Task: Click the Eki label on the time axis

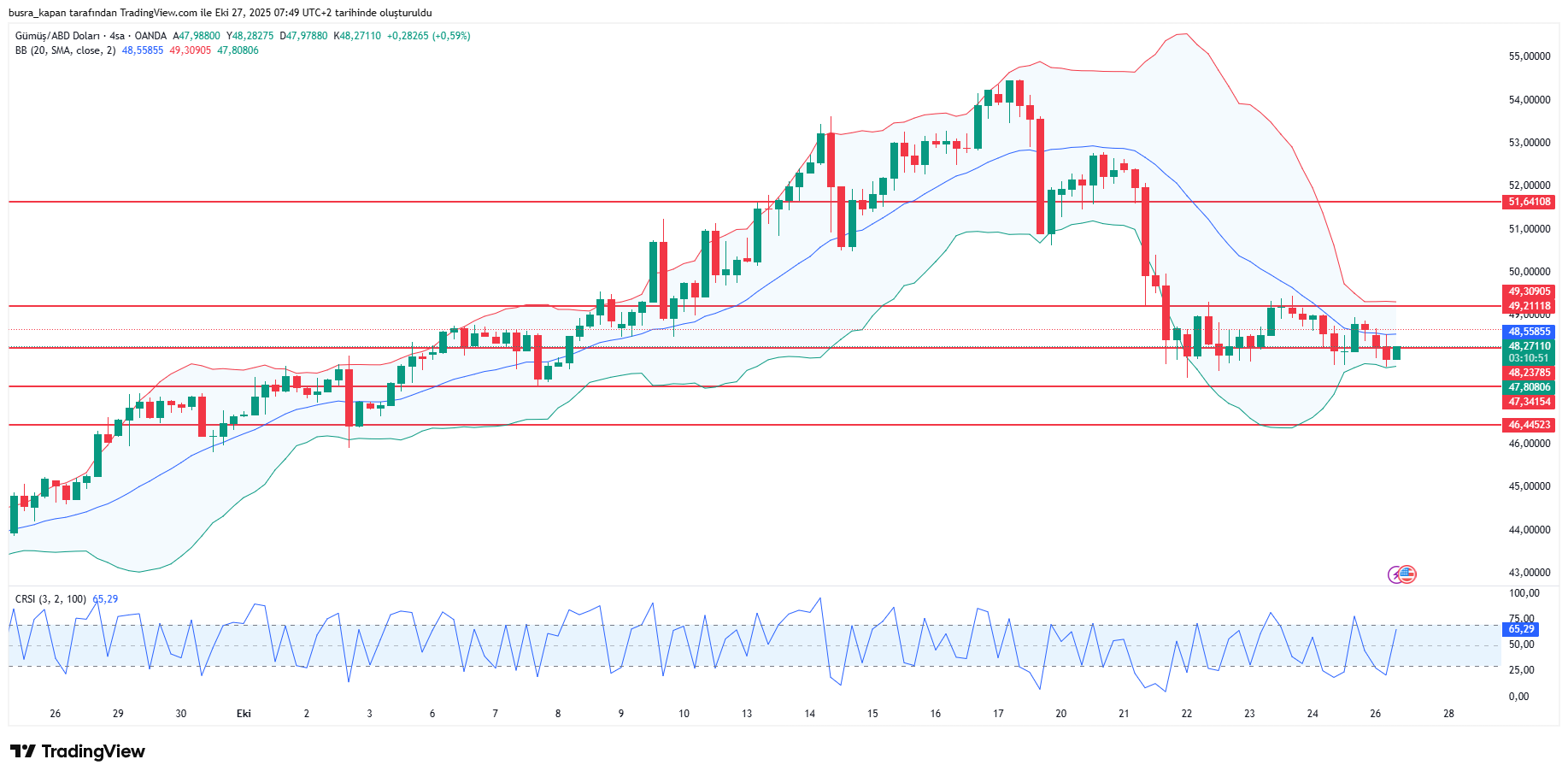Action: [x=244, y=714]
